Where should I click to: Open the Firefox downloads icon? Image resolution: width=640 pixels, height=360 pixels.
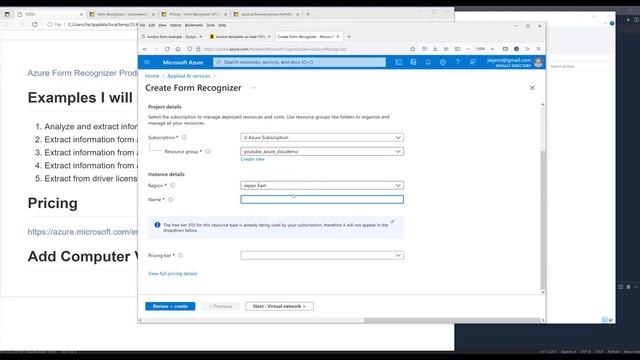click(x=435, y=49)
